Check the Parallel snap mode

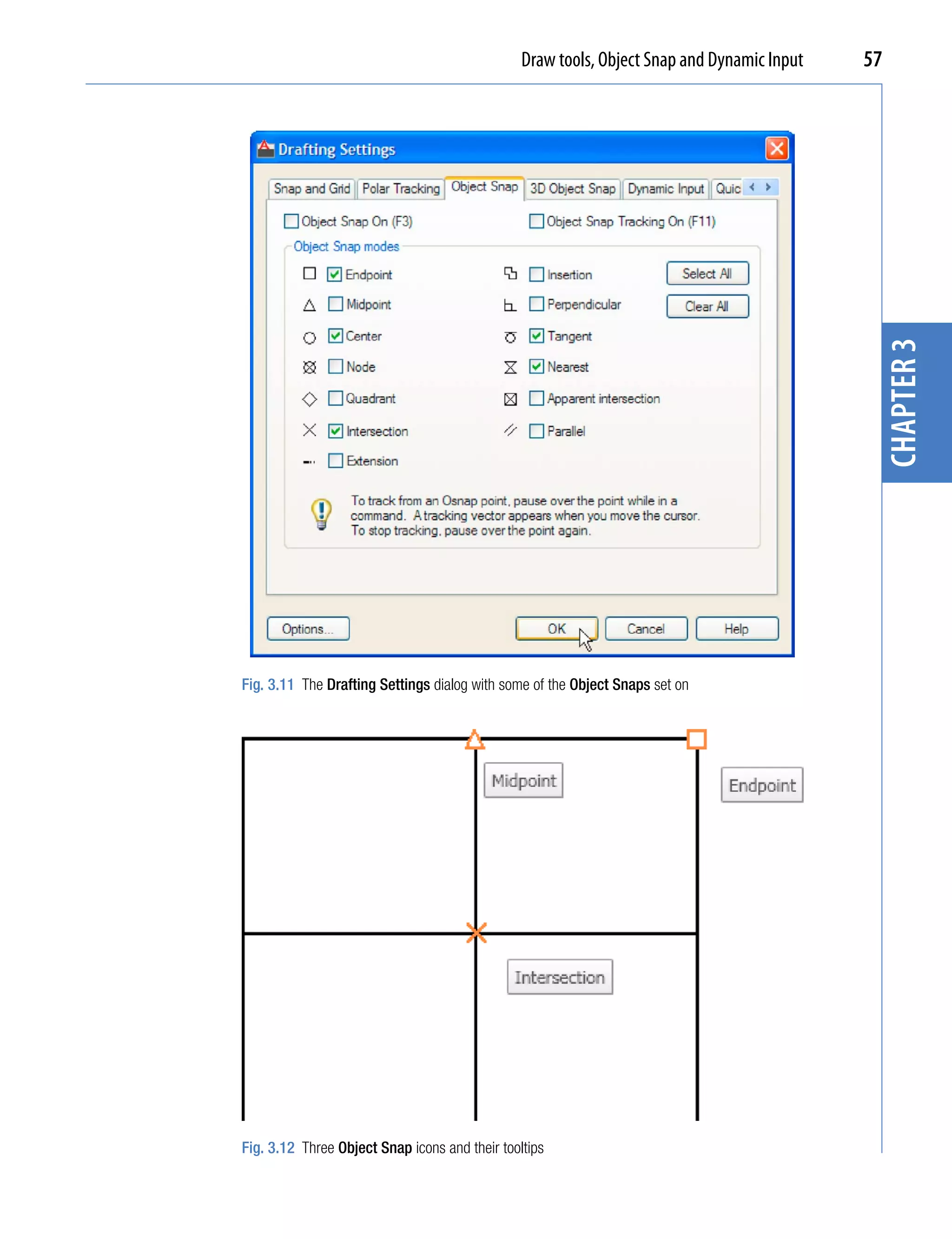(x=536, y=431)
